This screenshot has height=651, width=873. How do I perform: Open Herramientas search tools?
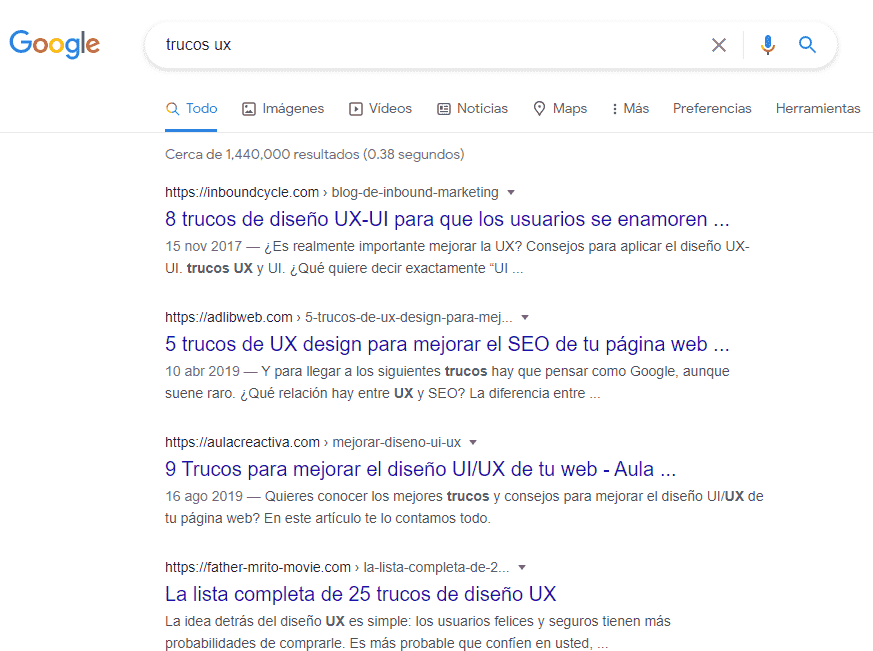click(x=818, y=109)
